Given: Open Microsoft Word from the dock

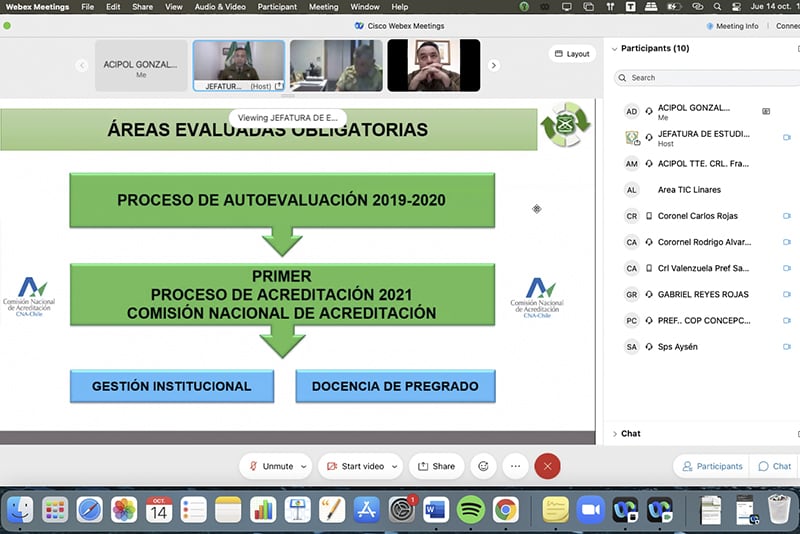Looking at the screenshot, I should (x=436, y=510).
